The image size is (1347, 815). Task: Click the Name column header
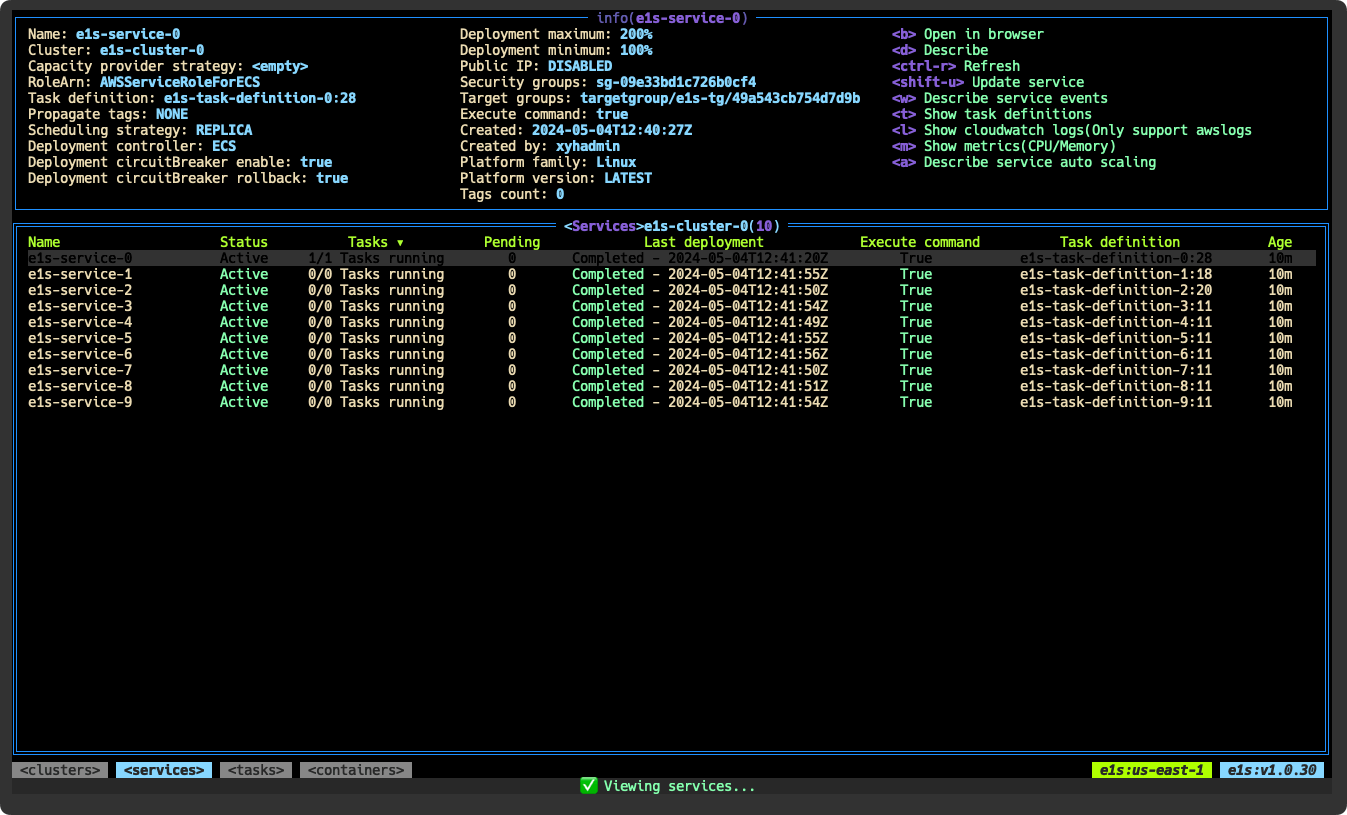point(44,242)
